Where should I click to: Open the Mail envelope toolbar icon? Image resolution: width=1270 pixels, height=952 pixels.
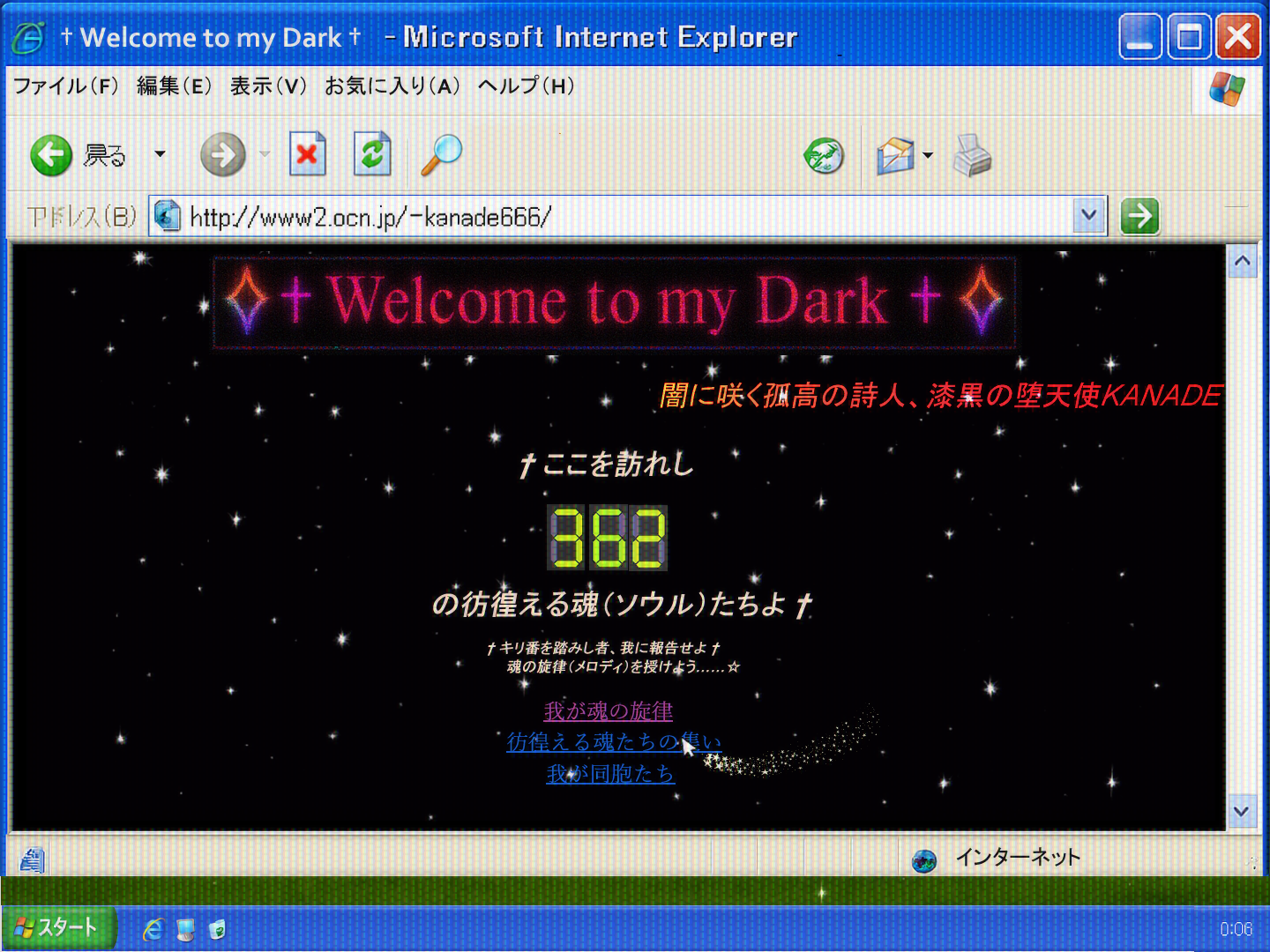coord(894,156)
